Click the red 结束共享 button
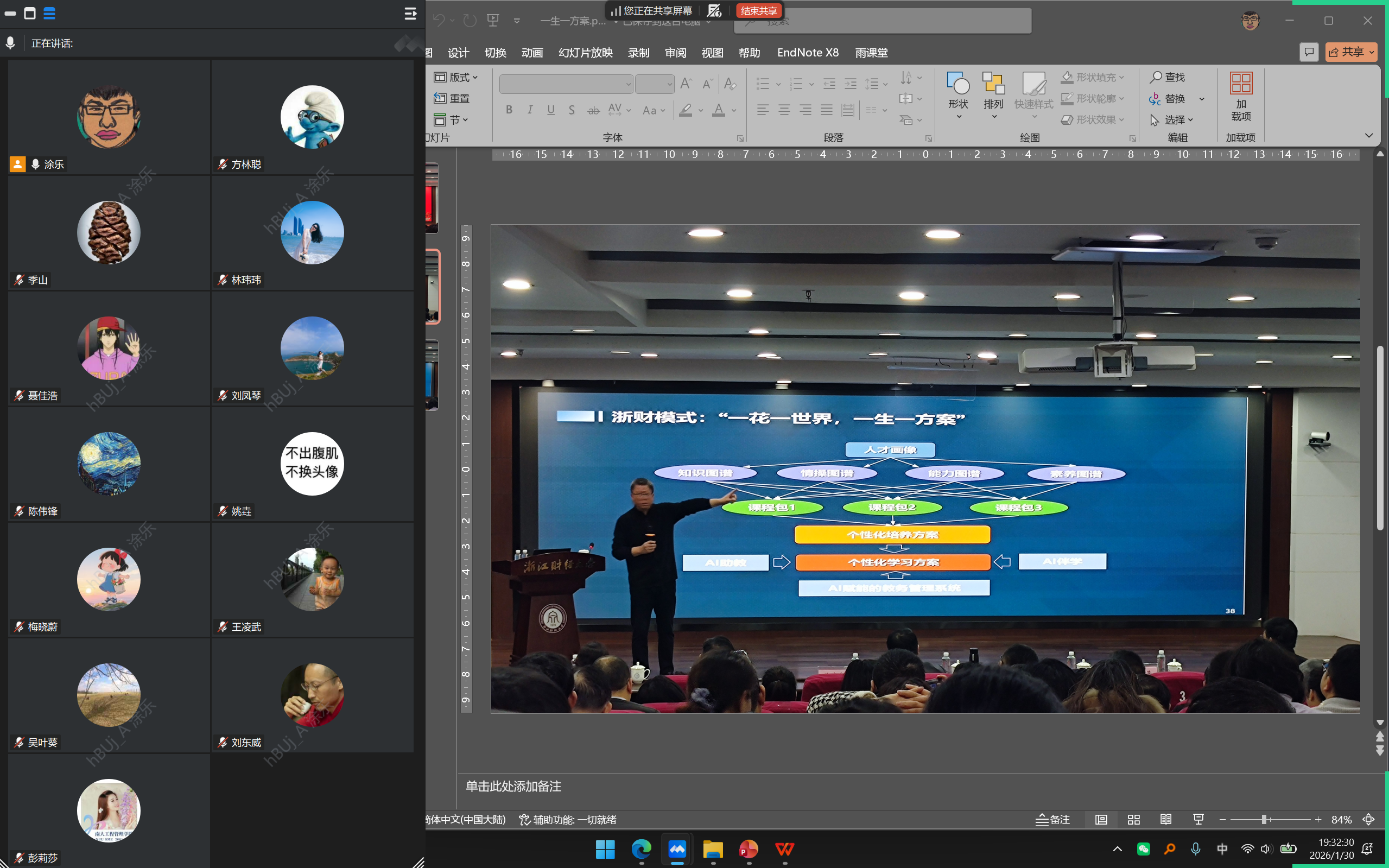Viewport: 1389px width, 868px height. [758, 11]
